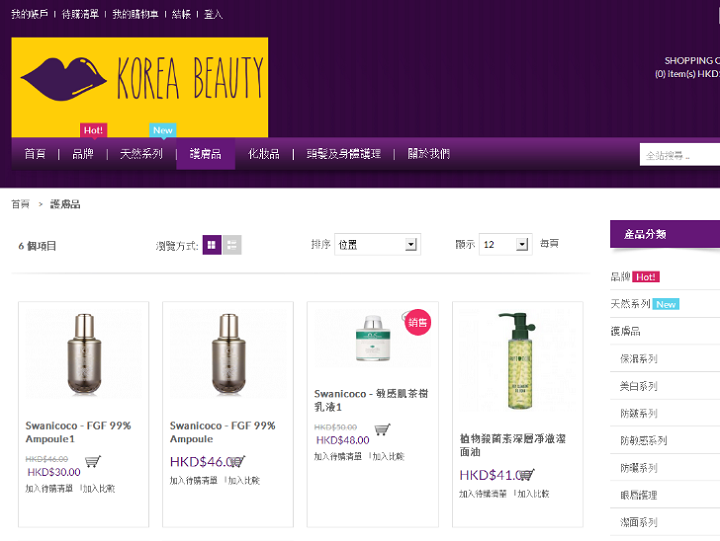This screenshot has height=541, width=720.
Task: Open 植物發酵素深層淨澈潔面油 title
Action: tap(512, 445)
